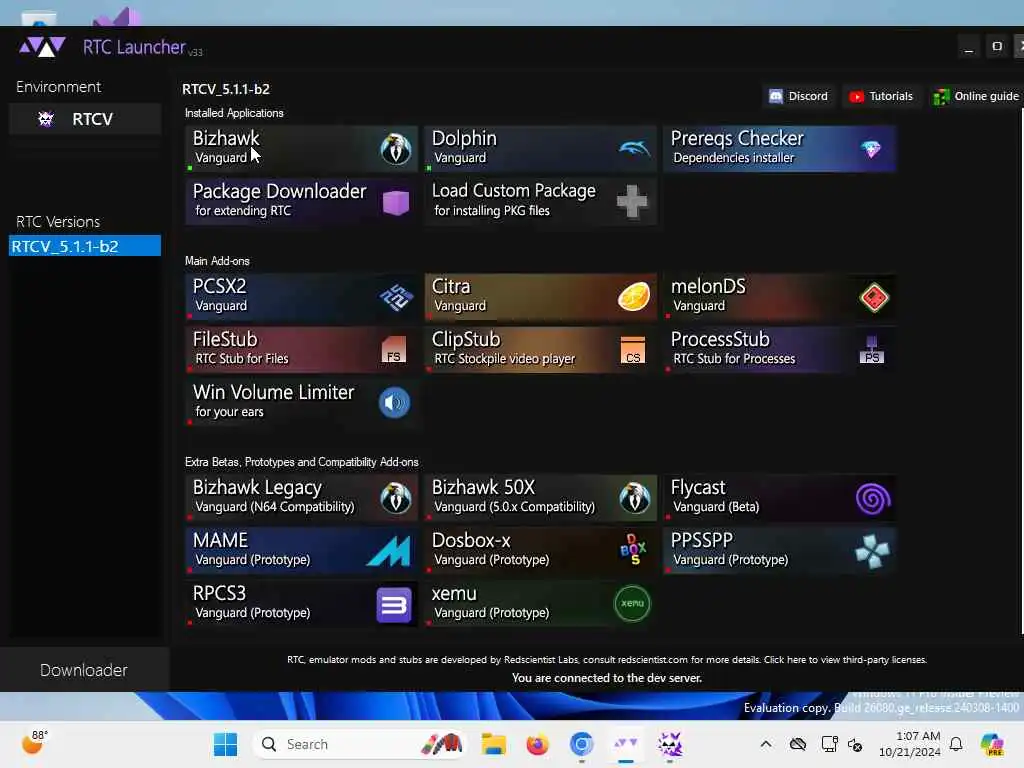Click the ClipStub CS icon
This screenshot has width=1024, height=768.
[x=633, y=349]
